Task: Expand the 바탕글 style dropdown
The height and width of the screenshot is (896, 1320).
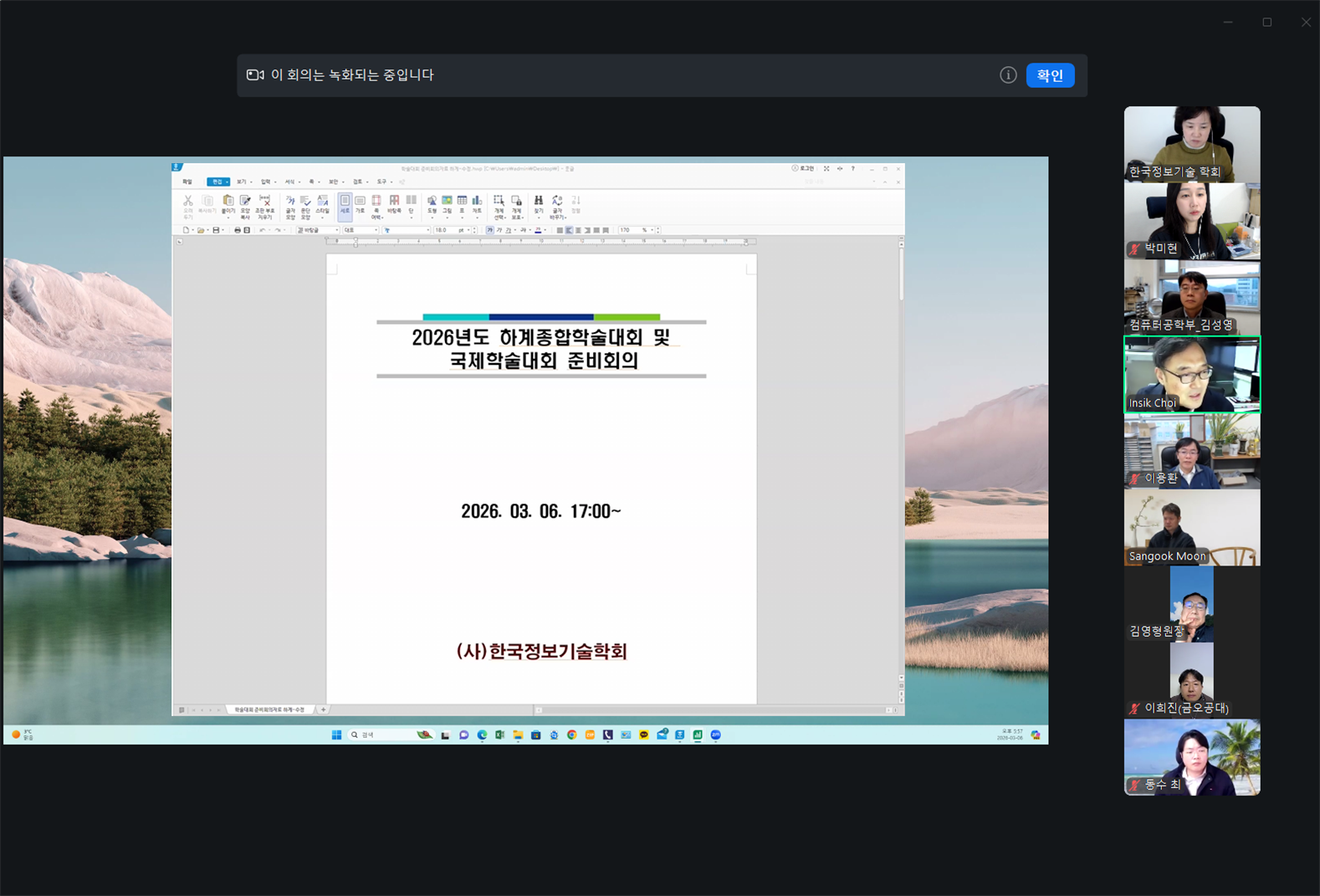Action: pyautogui.click(x=336, y=230)
